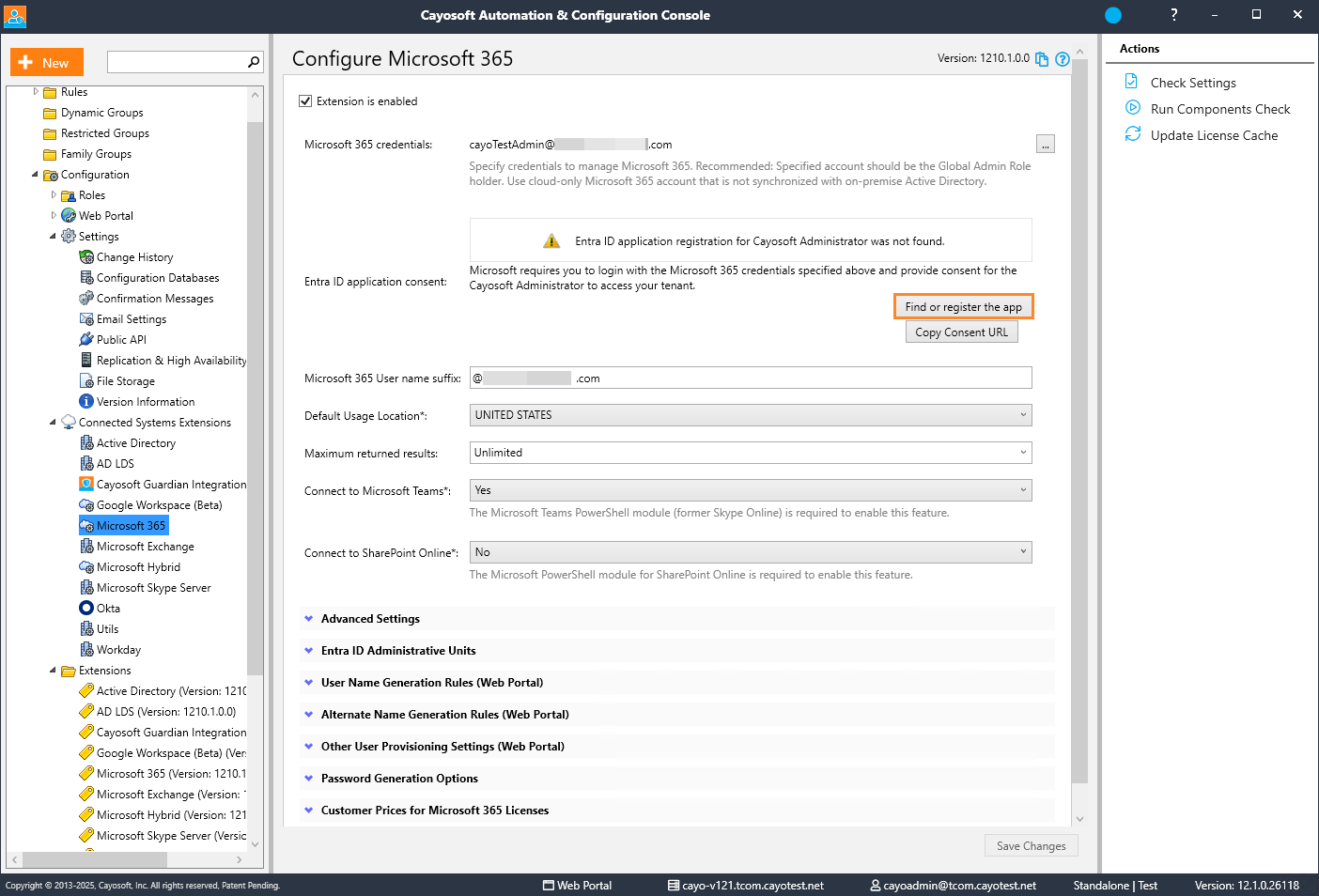Open the Maximum returned results dropdown
The height and width of the screenshot is (896, 1319).
(751, 452)
